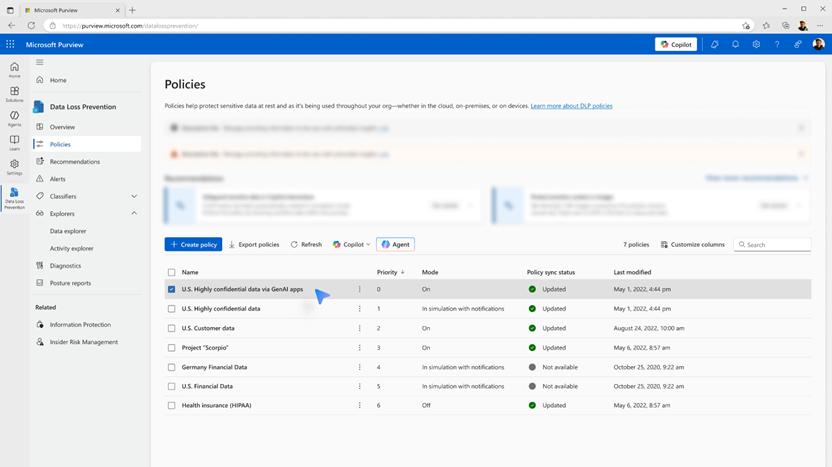This screenshot has width=832, height=467.
Task: Click the Create policy button
Action: tap(193, 245)
